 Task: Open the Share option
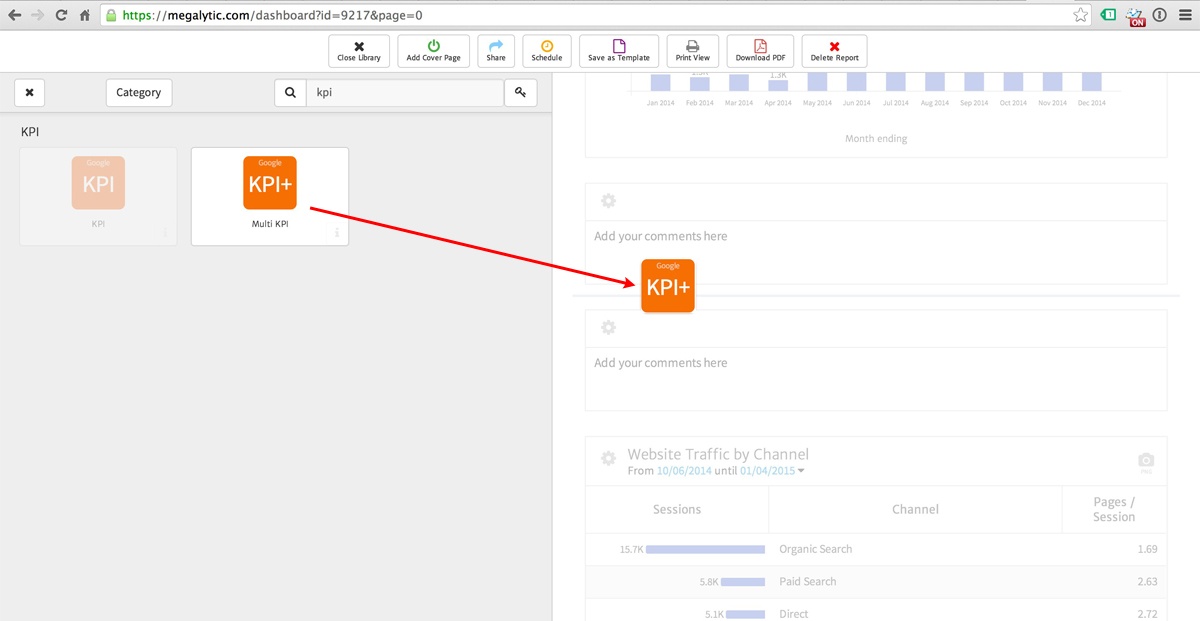pos(496,51)
